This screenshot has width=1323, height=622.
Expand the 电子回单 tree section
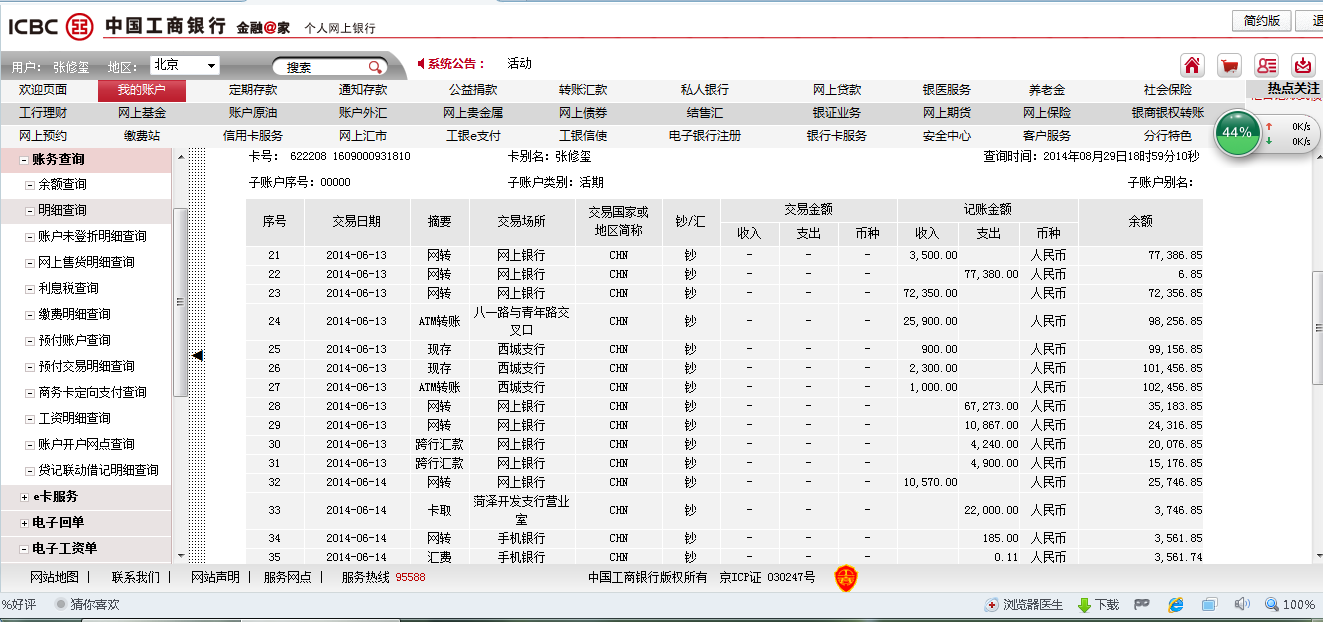click(24, 523)
